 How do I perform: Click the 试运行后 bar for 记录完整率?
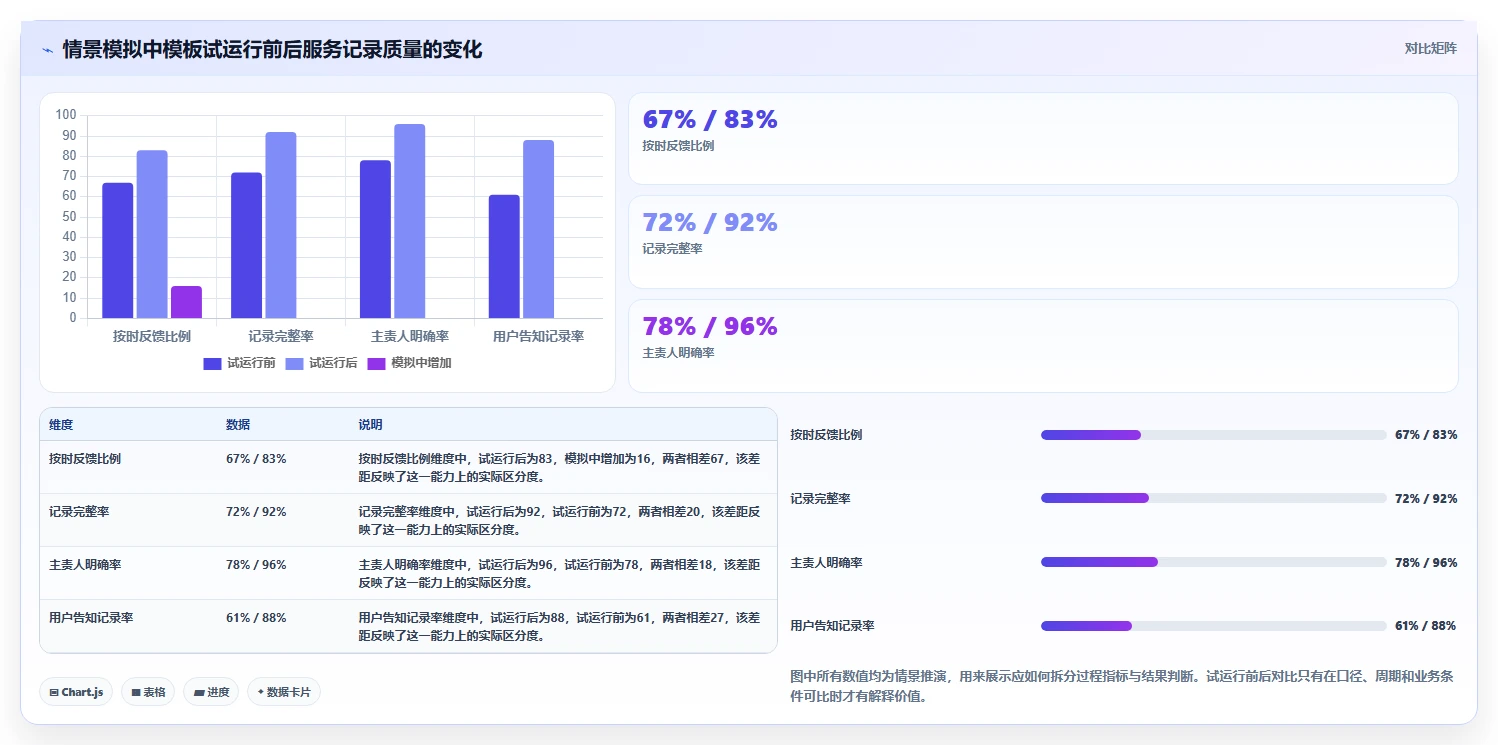[x=281, y=225]
